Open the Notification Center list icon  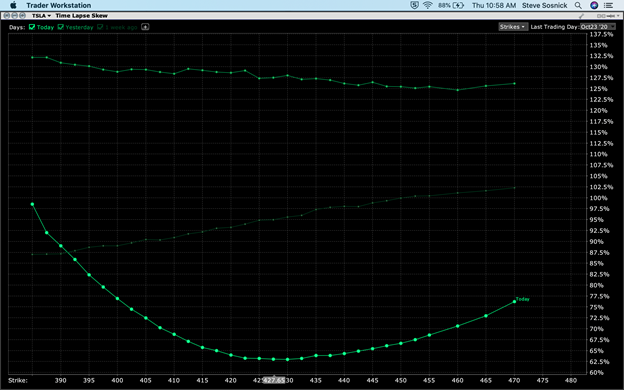(x=608, y=5)
